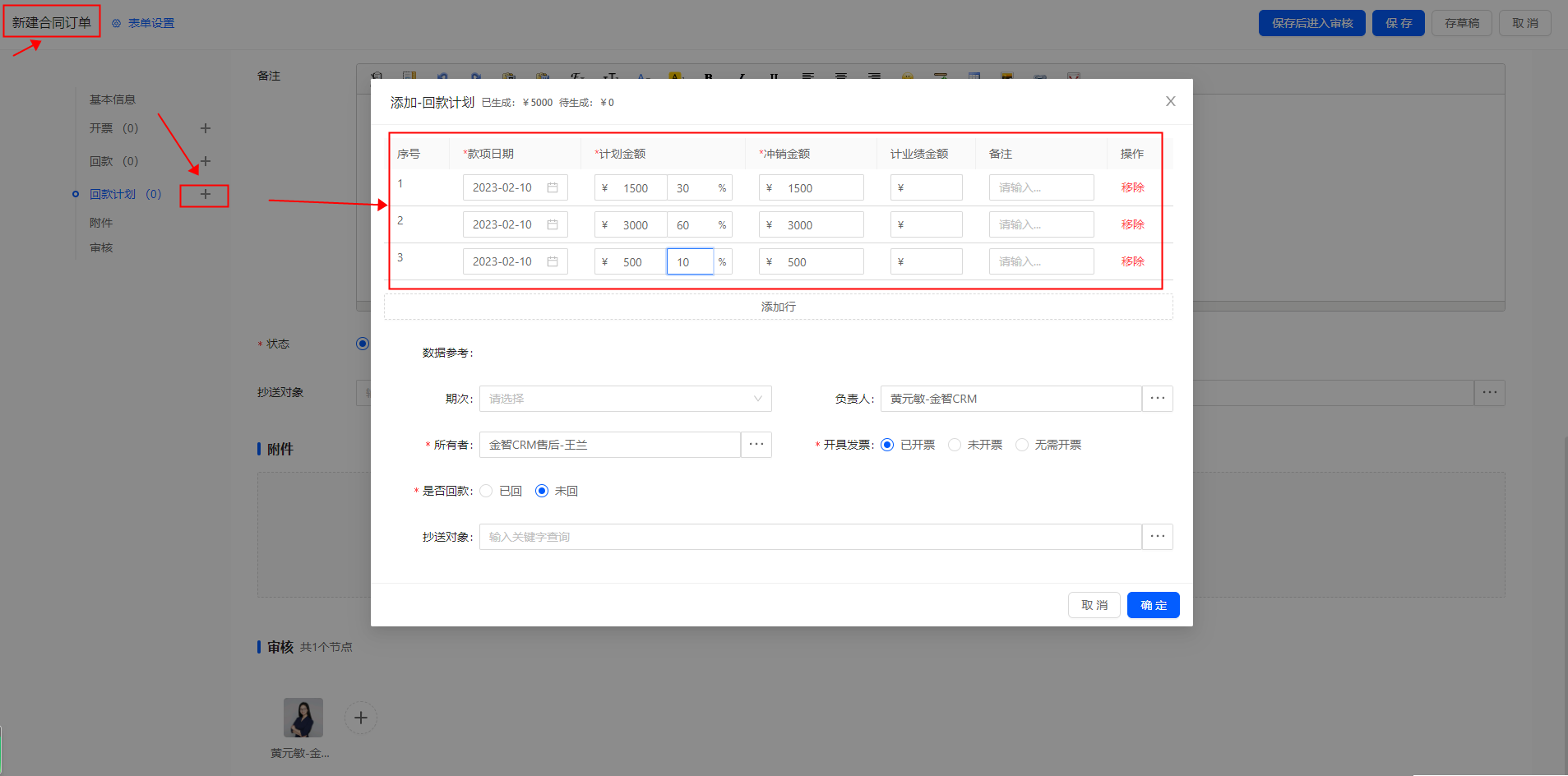Open ellipsis picker for dialog 抄送对象 field
The width and height of the screenshot is (1568, 776).
pos(1158,537)
